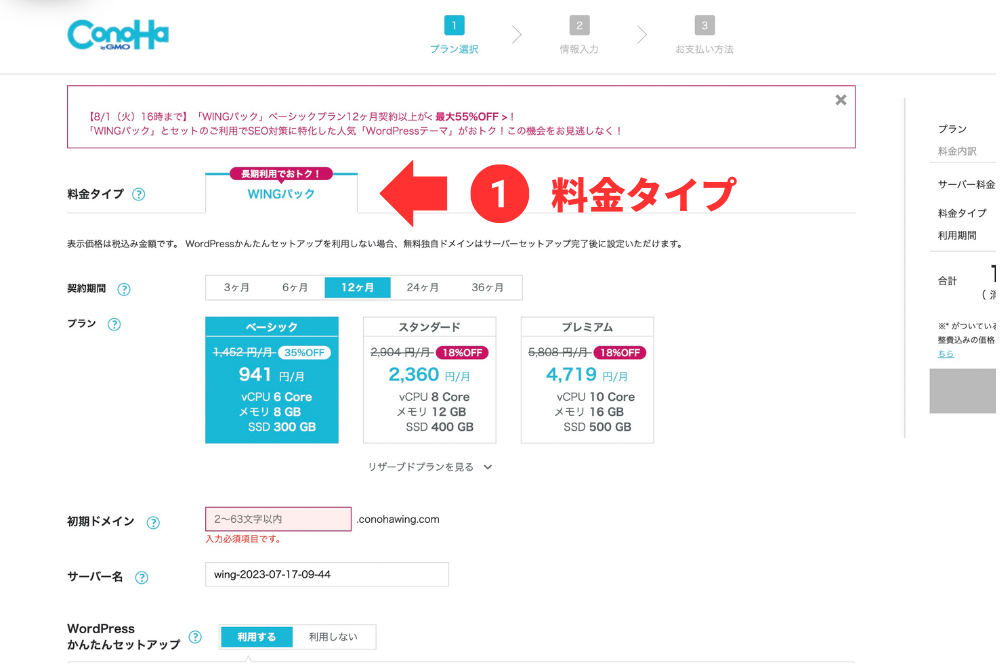Click the 4,719 円/月 price text
Viewport: 1000px width, 670px height.
tap(587, 375)
